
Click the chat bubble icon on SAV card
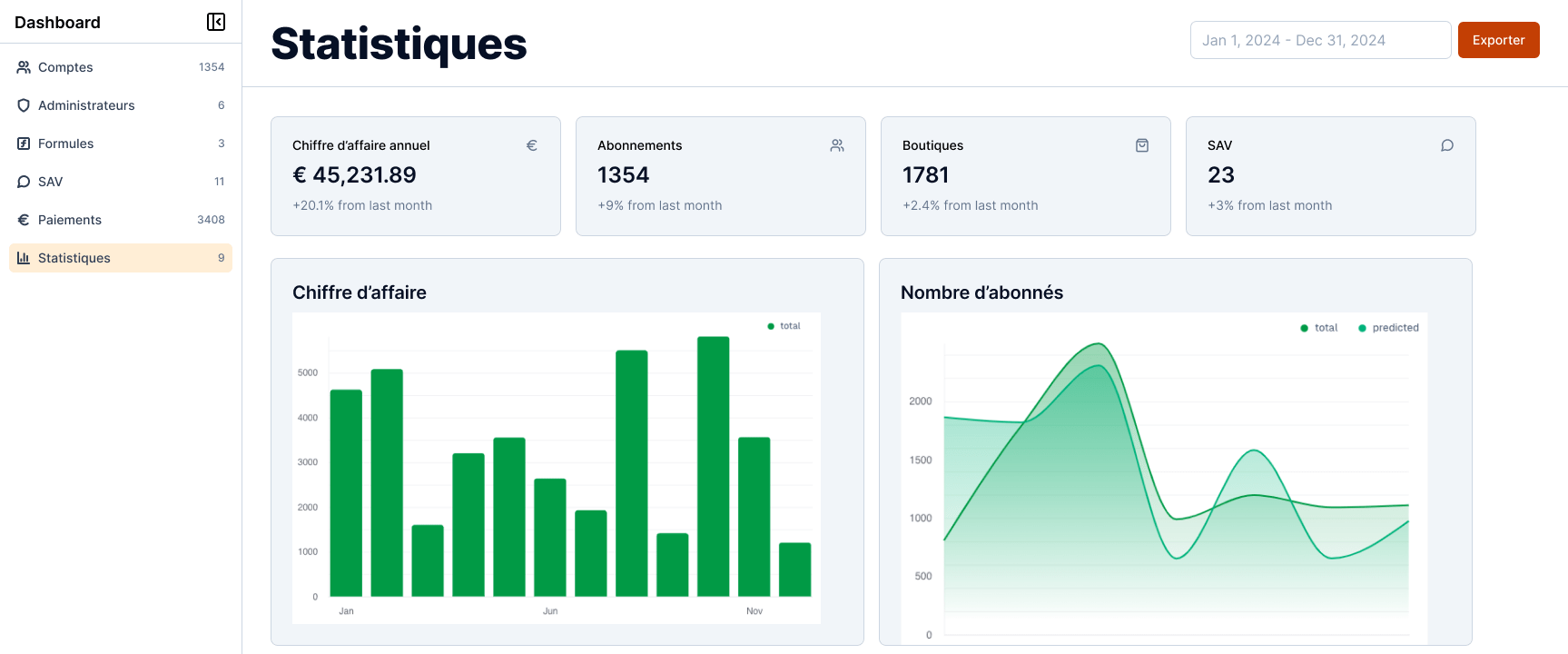coord(1447,145)
